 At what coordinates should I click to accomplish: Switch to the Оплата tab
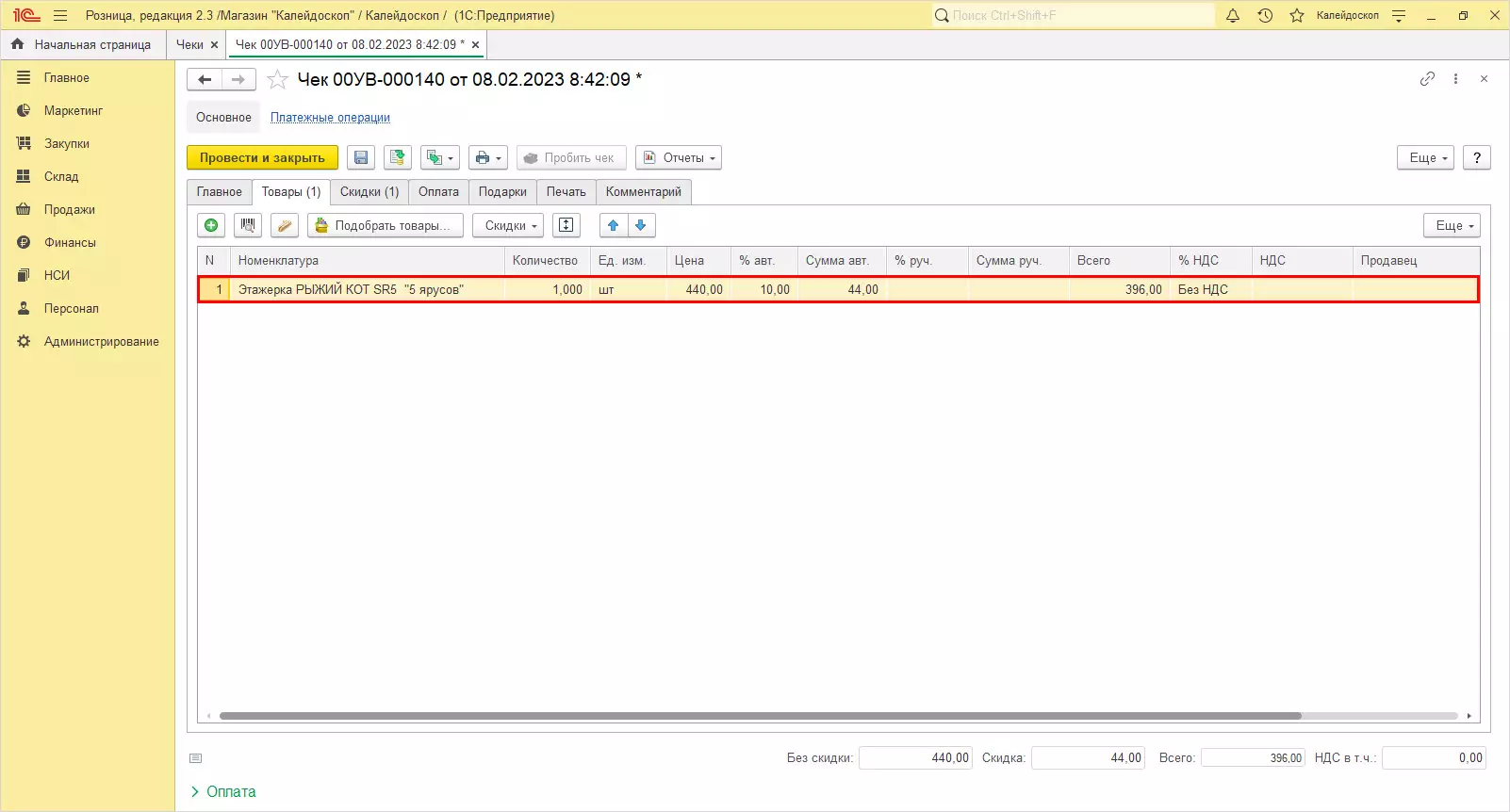[x=438, y=192]
